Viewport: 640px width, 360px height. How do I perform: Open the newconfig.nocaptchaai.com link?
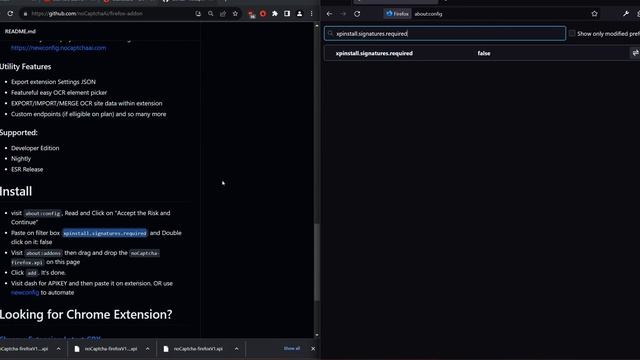(x=58, y=48)
